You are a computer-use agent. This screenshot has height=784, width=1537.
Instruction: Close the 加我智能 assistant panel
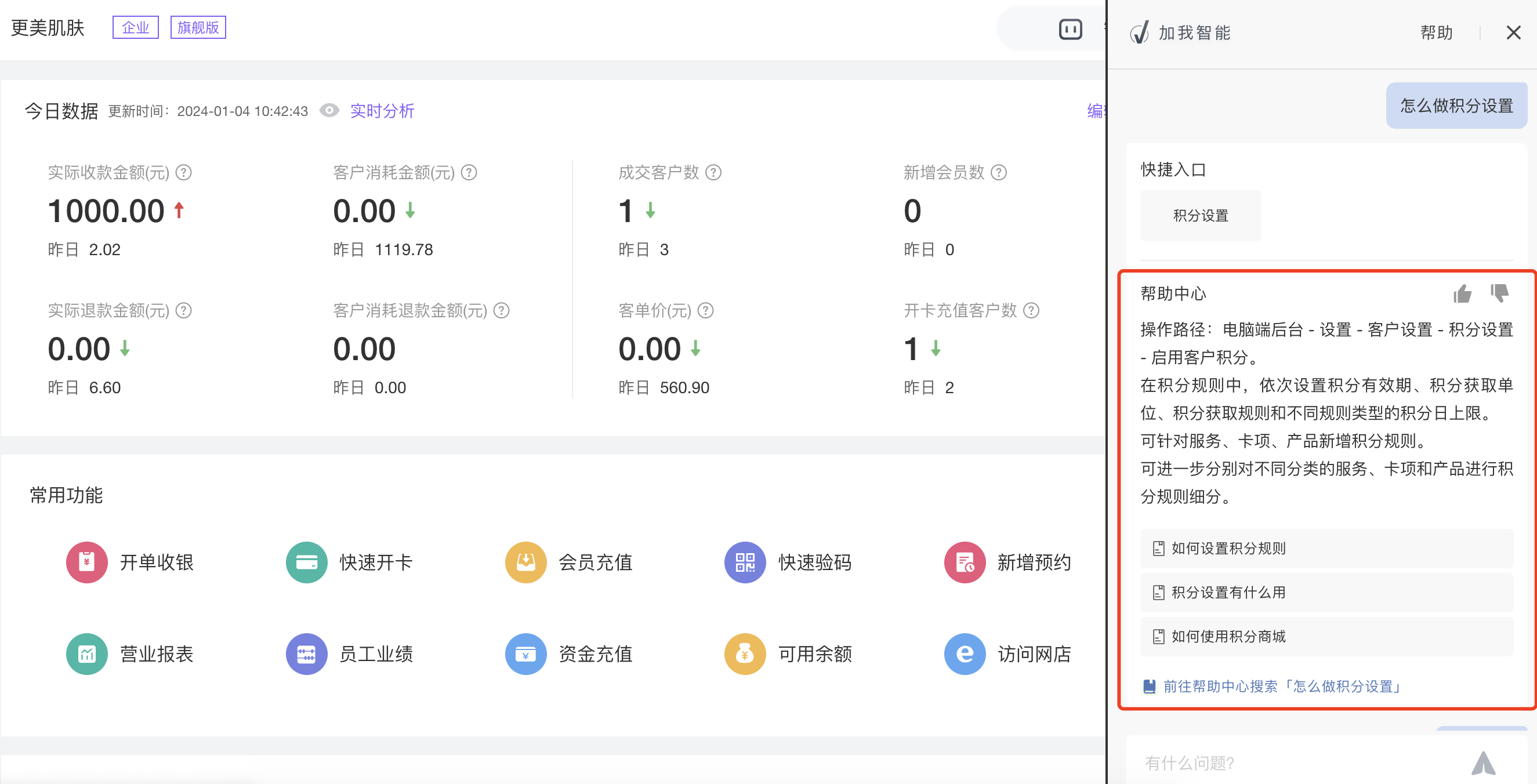click(1513, 33)
